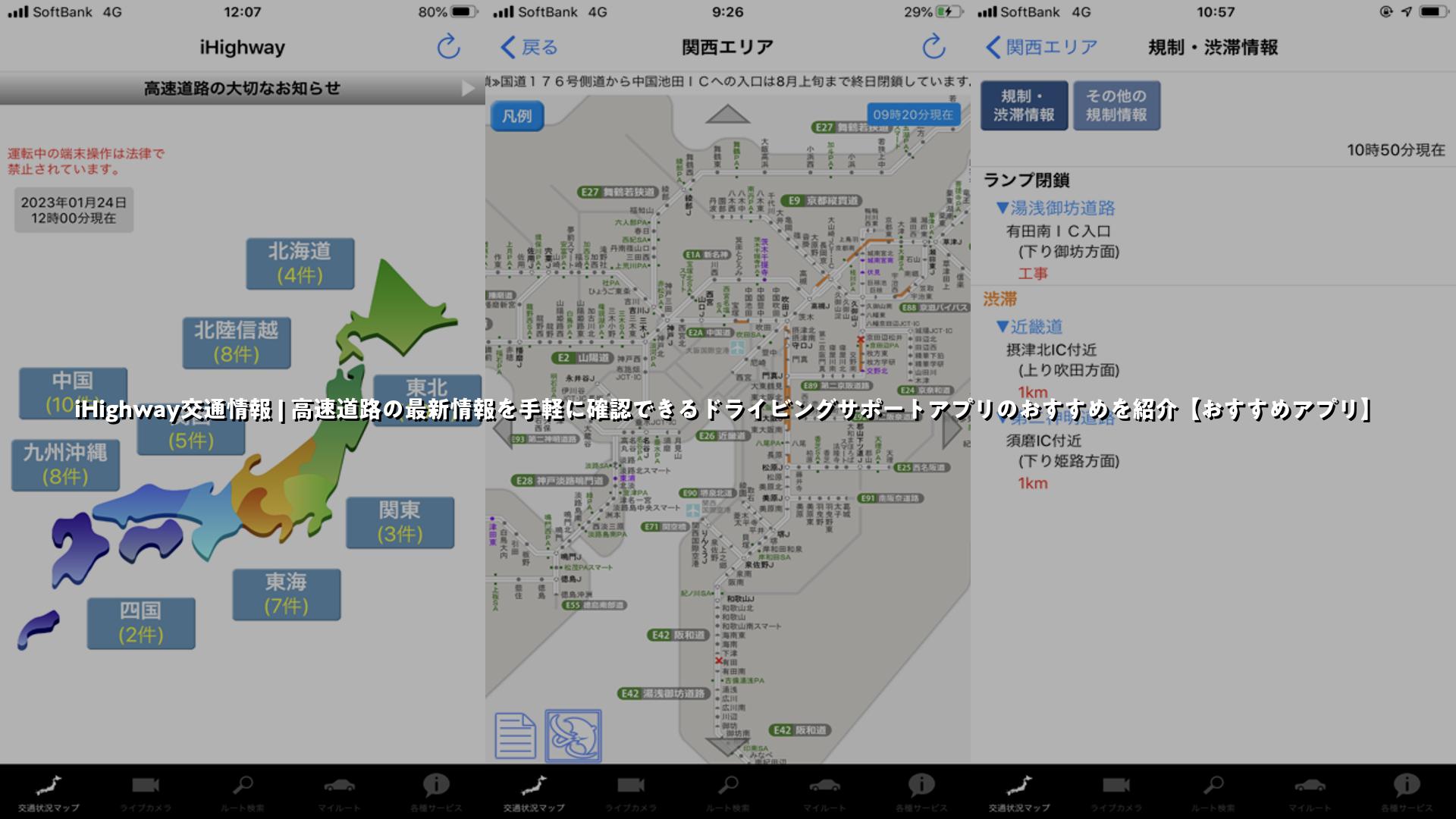Open the 九州沖縄 (8件) region
This screenshot has height=819, width=1456.
click(65, 465)
